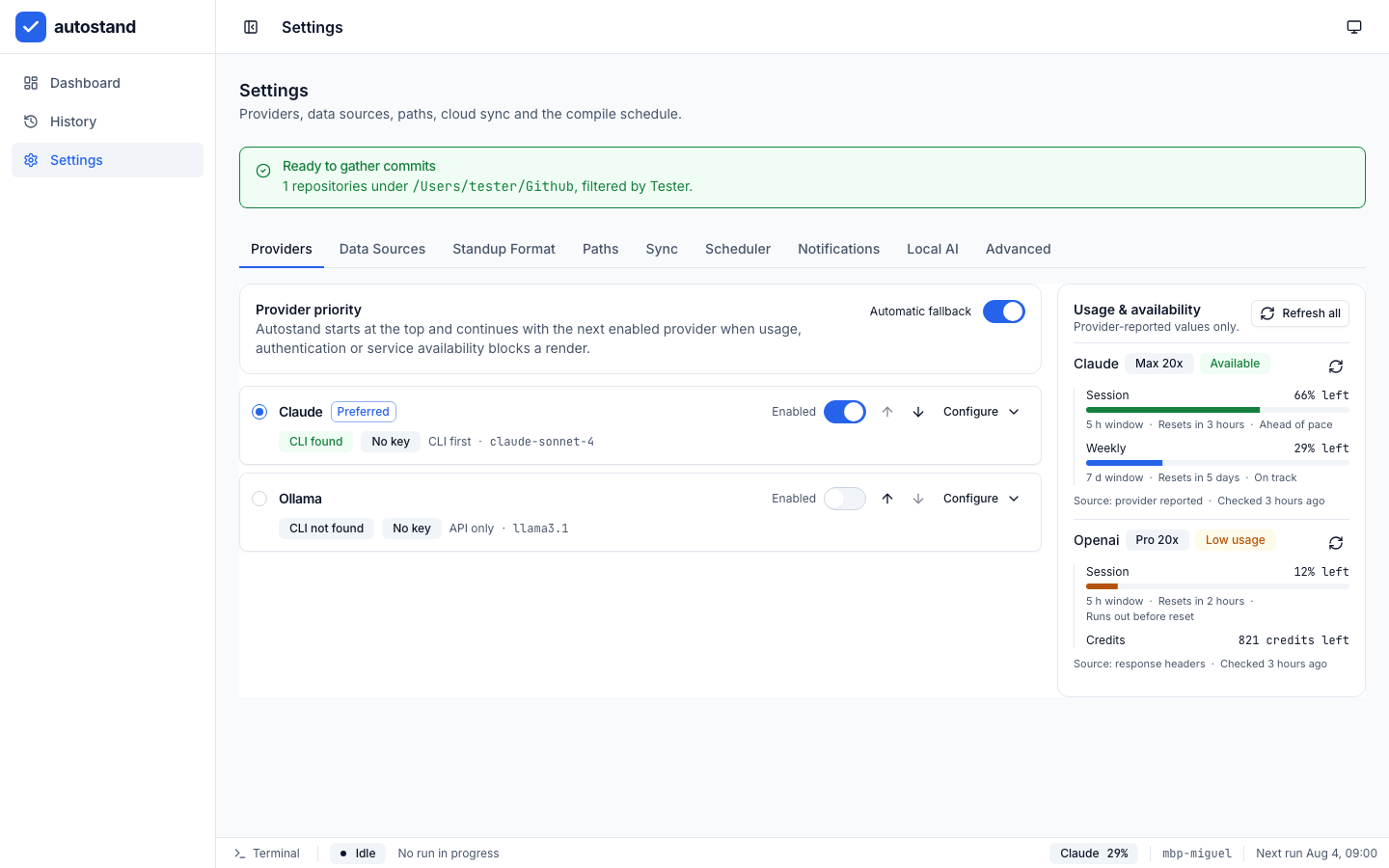Click the CLI found tag

pyautogui.click(x=316, y=442)
